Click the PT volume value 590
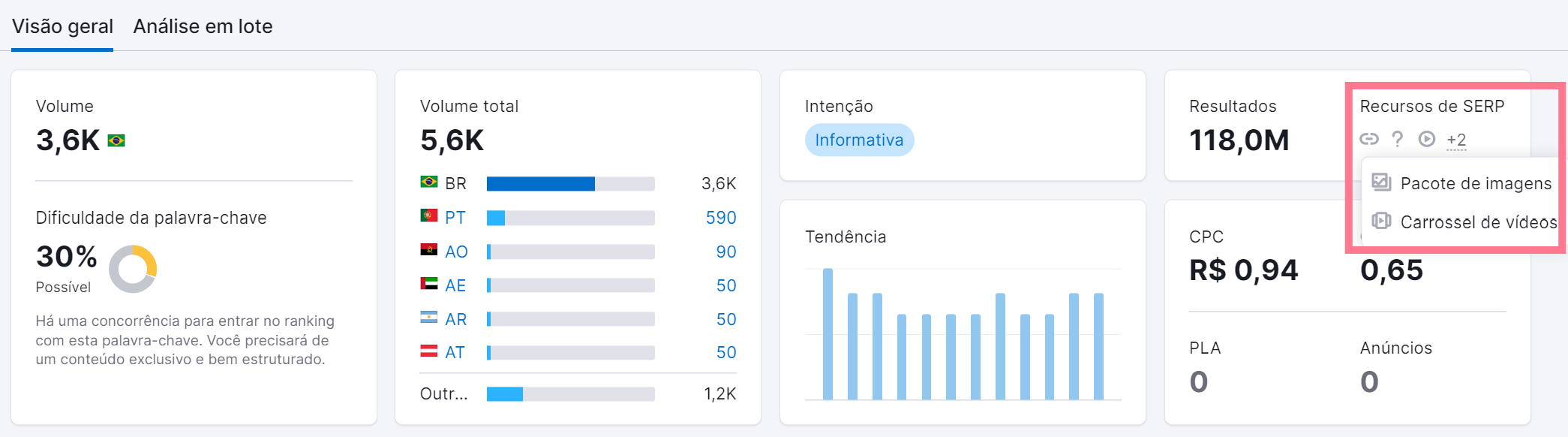This screenshot has width=1568, height=437. coord(721,218)
